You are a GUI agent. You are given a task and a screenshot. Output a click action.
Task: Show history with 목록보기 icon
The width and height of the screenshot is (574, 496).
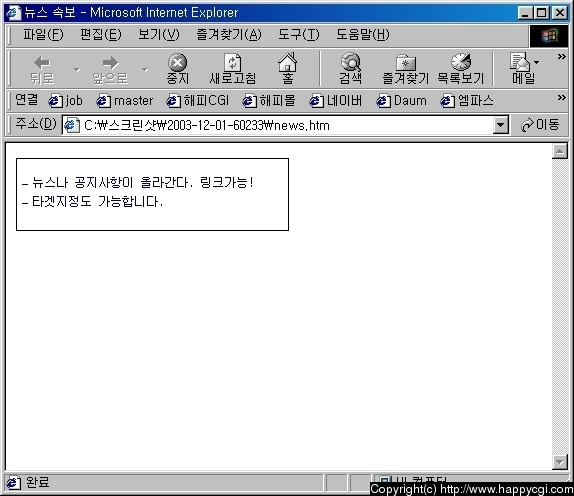(461, 62)
